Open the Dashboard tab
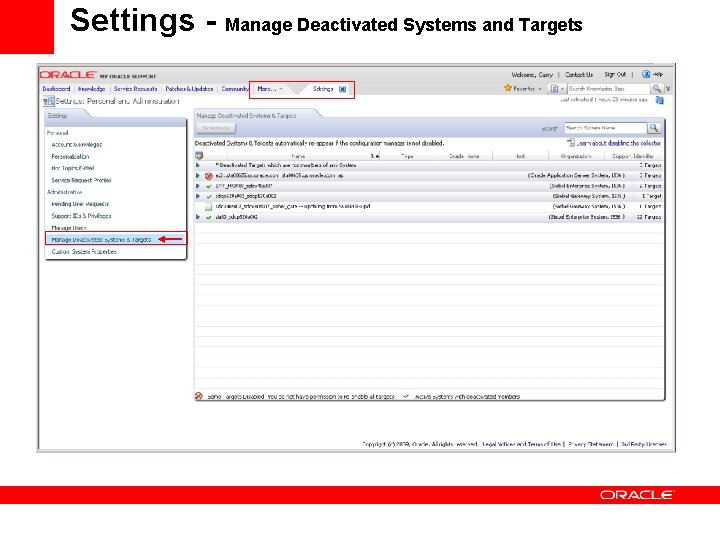The width and height of the screenshot is (720, 540). coord(56,89)
